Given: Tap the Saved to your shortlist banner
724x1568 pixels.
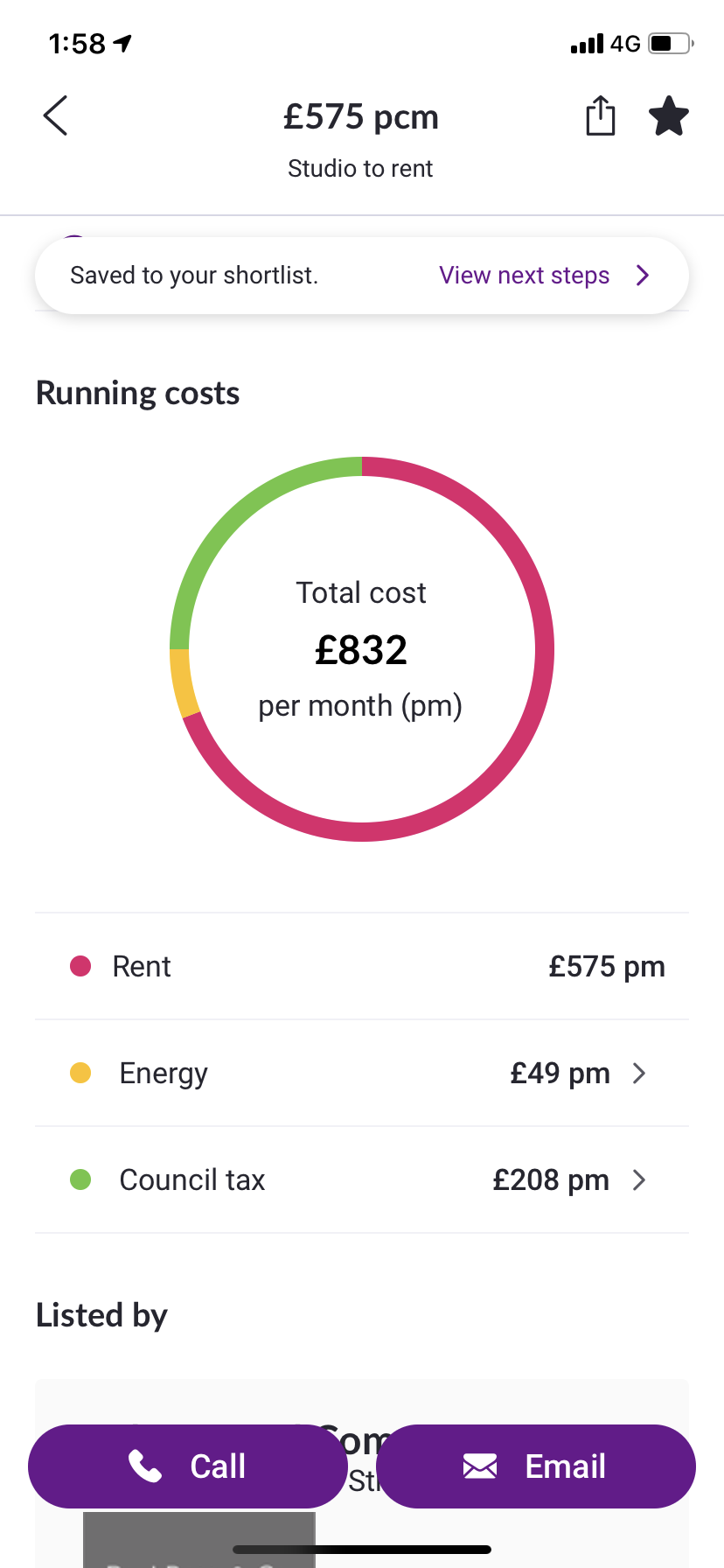Looking at the screenshot, I should pos(362,276).
